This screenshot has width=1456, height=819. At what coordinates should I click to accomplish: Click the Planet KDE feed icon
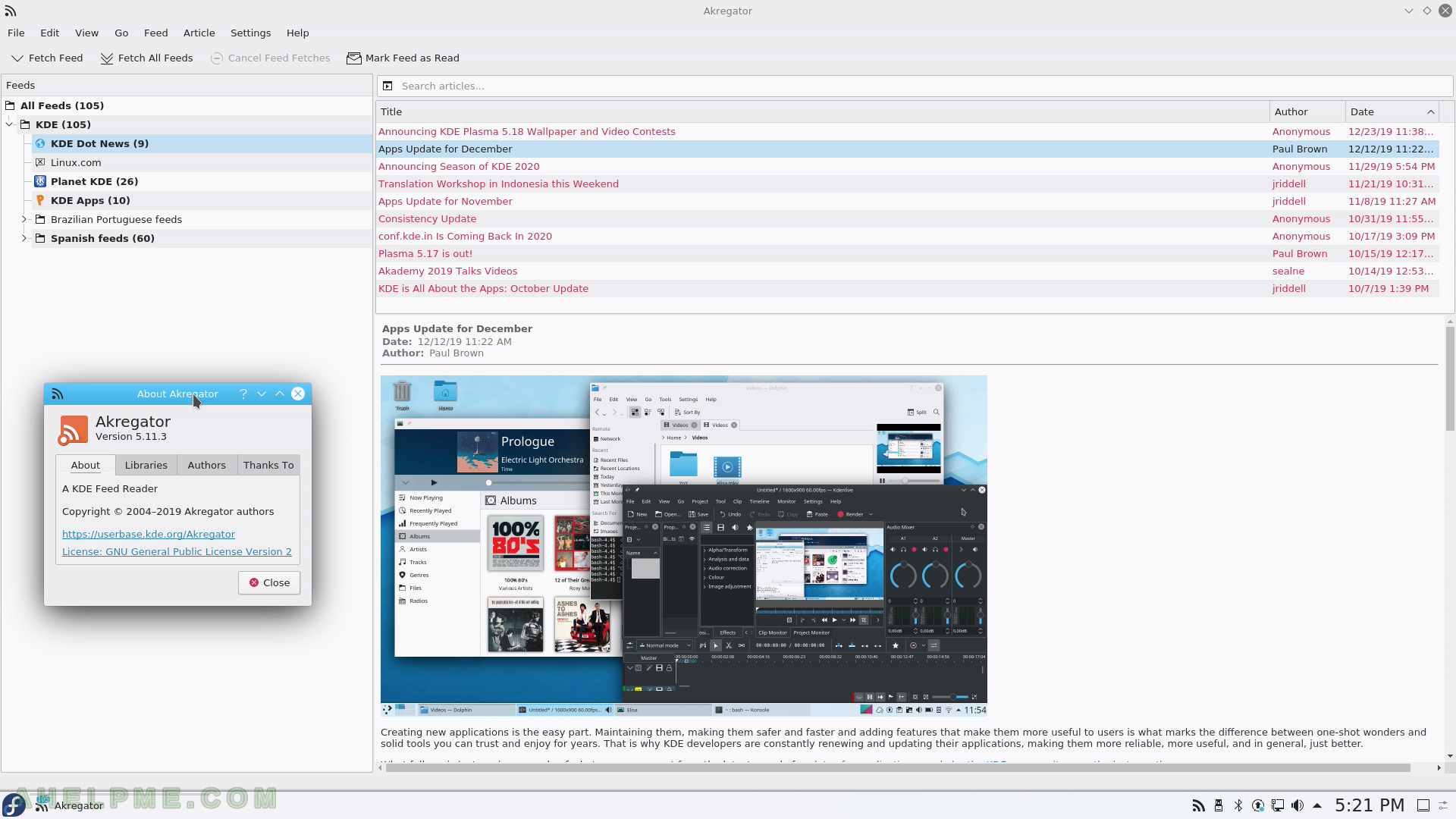click(40, 181)
